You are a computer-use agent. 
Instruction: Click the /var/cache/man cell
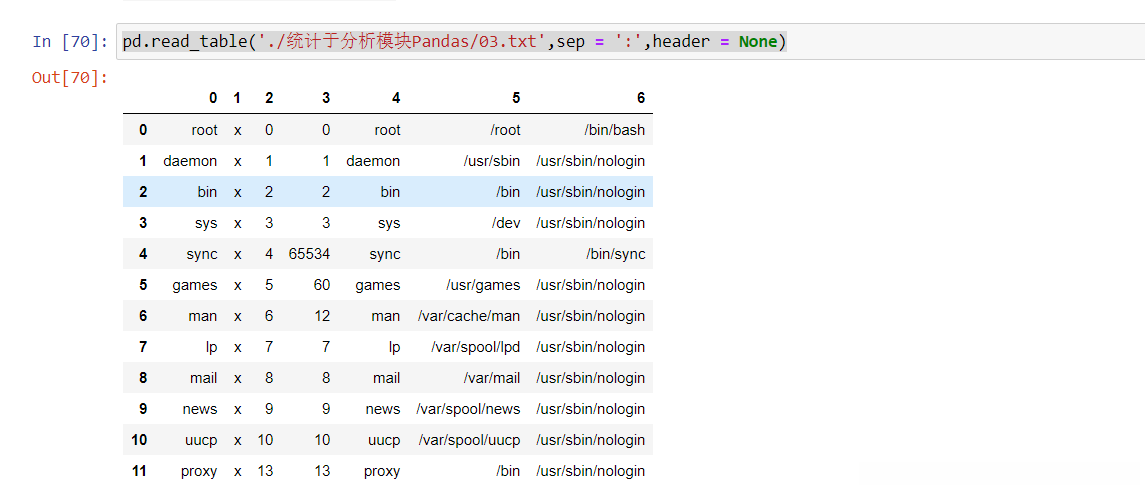click(x=470, y=316)
